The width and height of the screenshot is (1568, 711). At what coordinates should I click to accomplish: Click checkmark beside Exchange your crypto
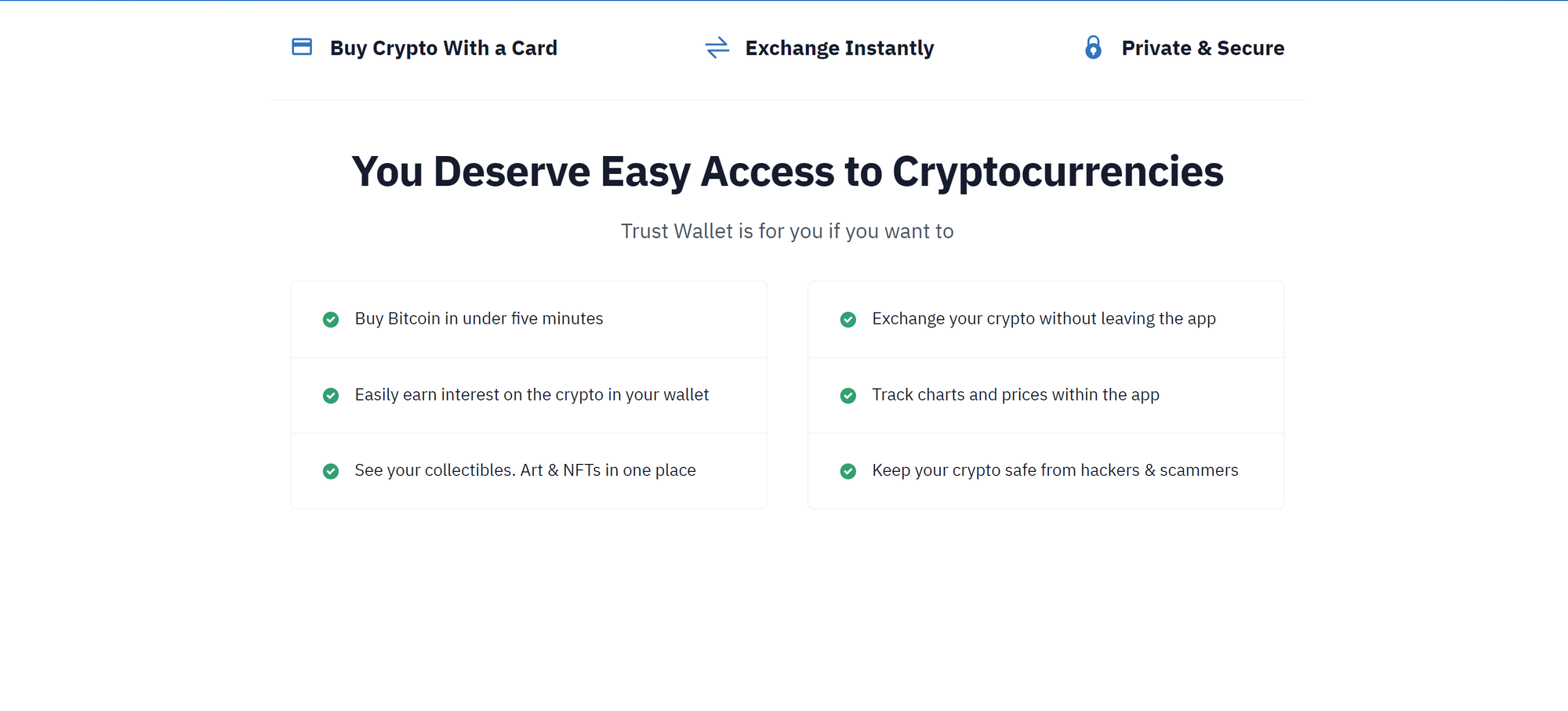click(x=848, y=320)
